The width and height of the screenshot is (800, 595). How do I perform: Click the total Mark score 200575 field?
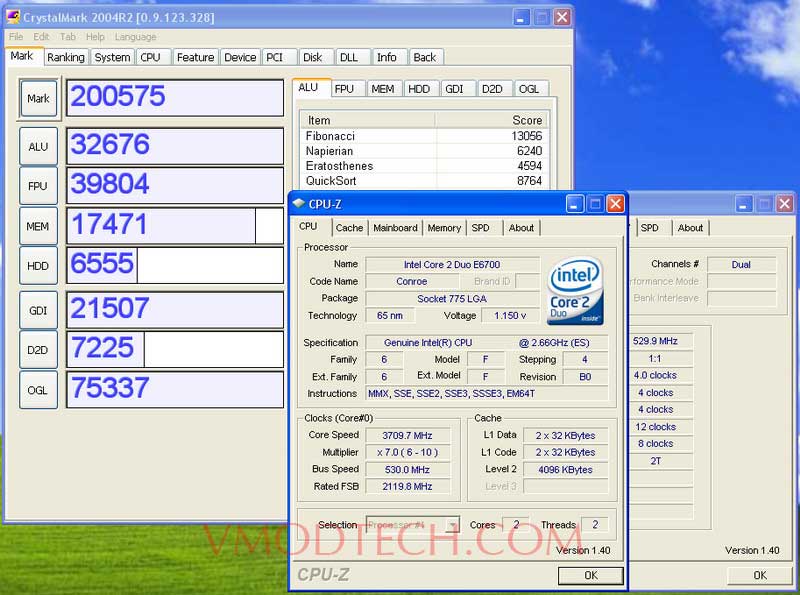tap(175, 97)
